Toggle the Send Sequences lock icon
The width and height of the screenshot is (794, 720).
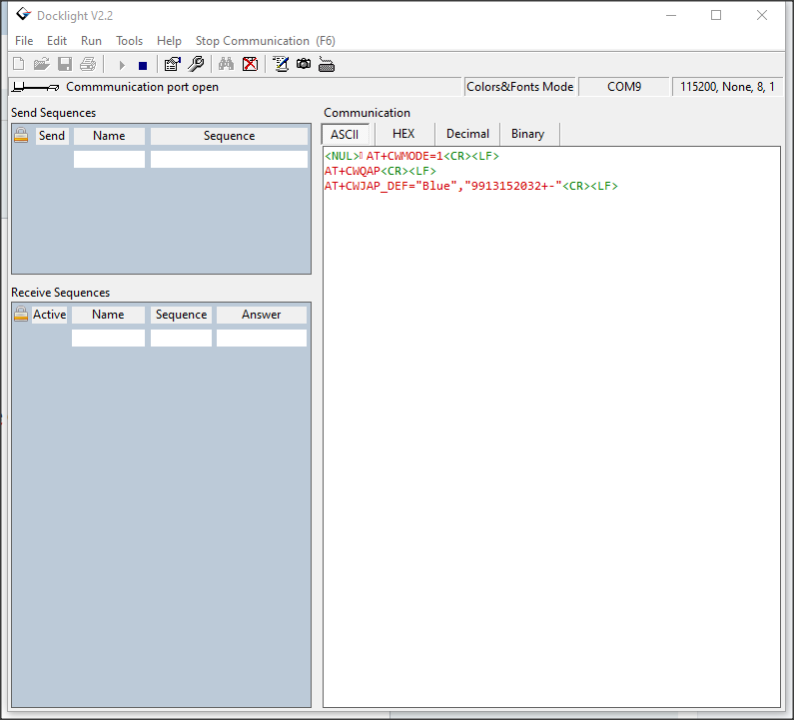(21, 135)
